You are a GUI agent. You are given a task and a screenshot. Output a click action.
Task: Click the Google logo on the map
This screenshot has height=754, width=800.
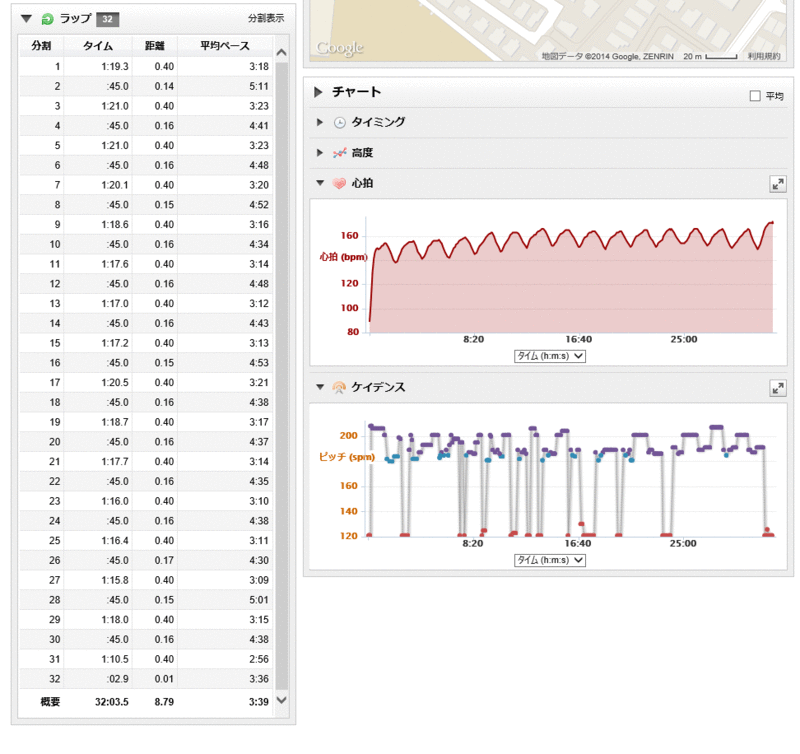[339, 48]
